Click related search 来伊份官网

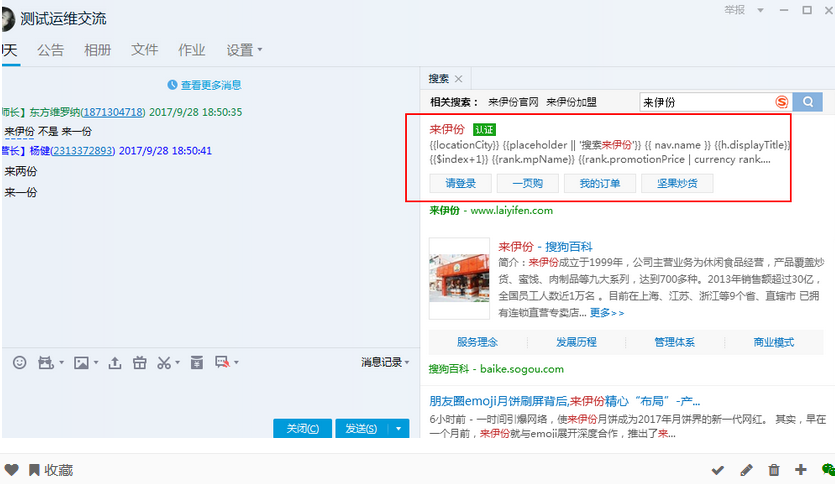point(513,102)
